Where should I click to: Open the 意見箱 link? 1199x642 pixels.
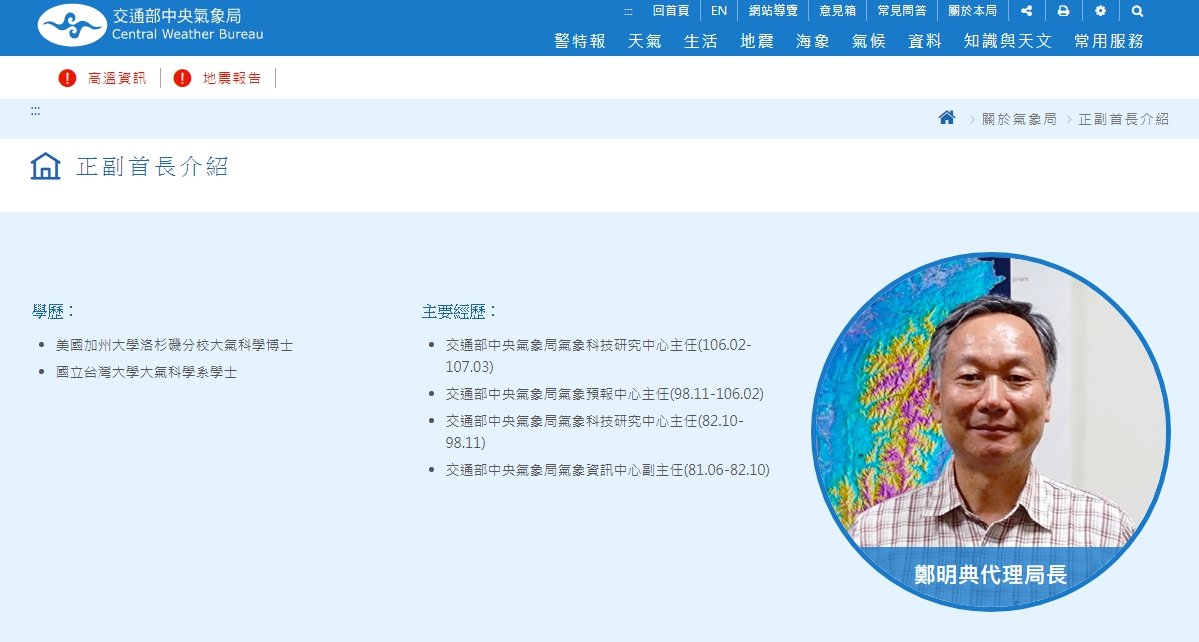point(837,11)
